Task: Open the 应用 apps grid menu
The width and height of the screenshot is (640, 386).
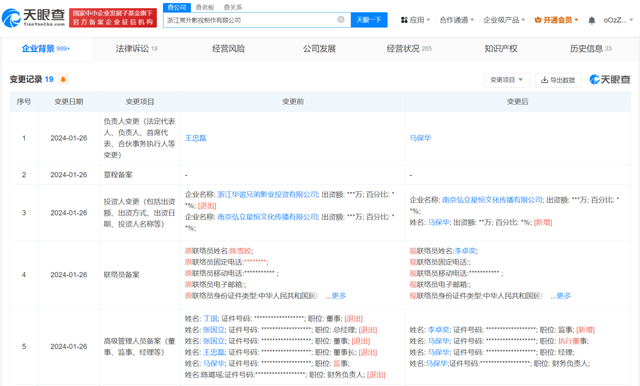Action: coord(416,20)
